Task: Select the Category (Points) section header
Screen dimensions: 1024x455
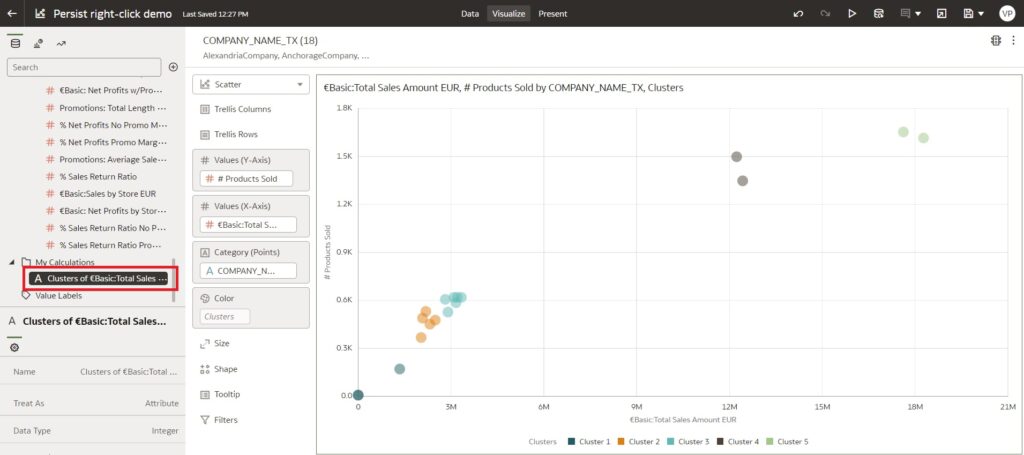Action: pos(247,252)
